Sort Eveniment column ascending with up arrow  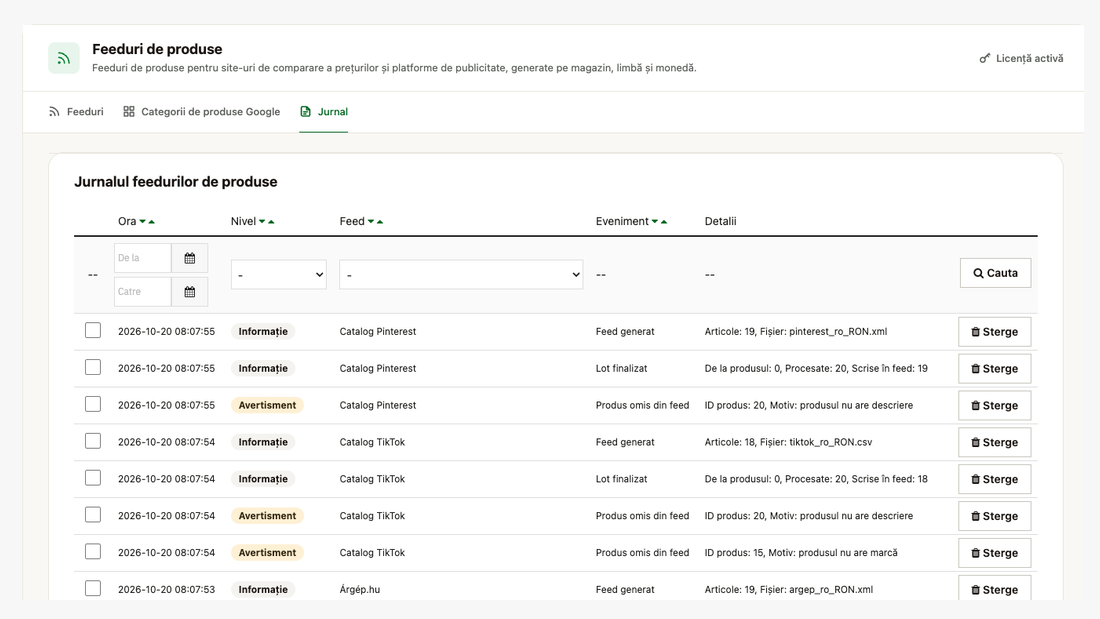pyautogui.click(x=664, y=222)
